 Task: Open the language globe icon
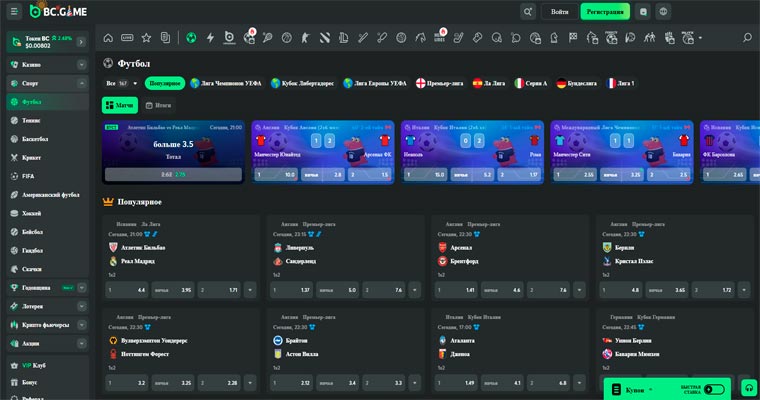[x=664, y=12]
